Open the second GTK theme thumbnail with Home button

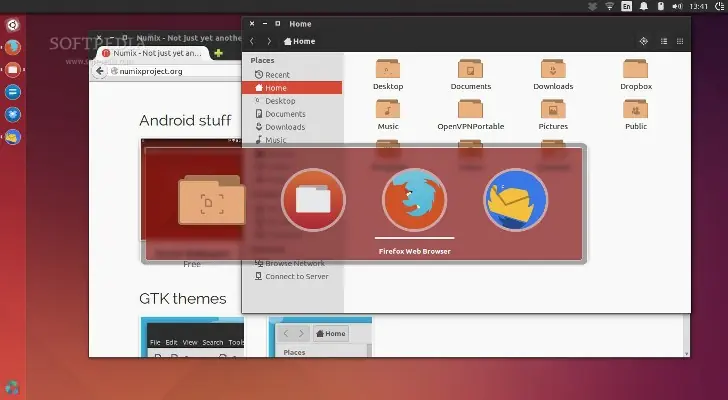click(320, 337)
